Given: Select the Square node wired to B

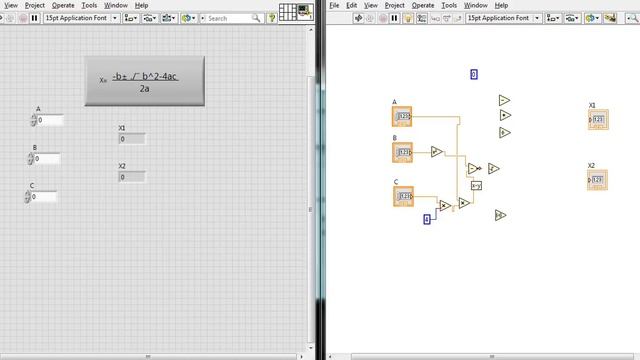Looking at the screenshot, I should click(x=436, y=151).
